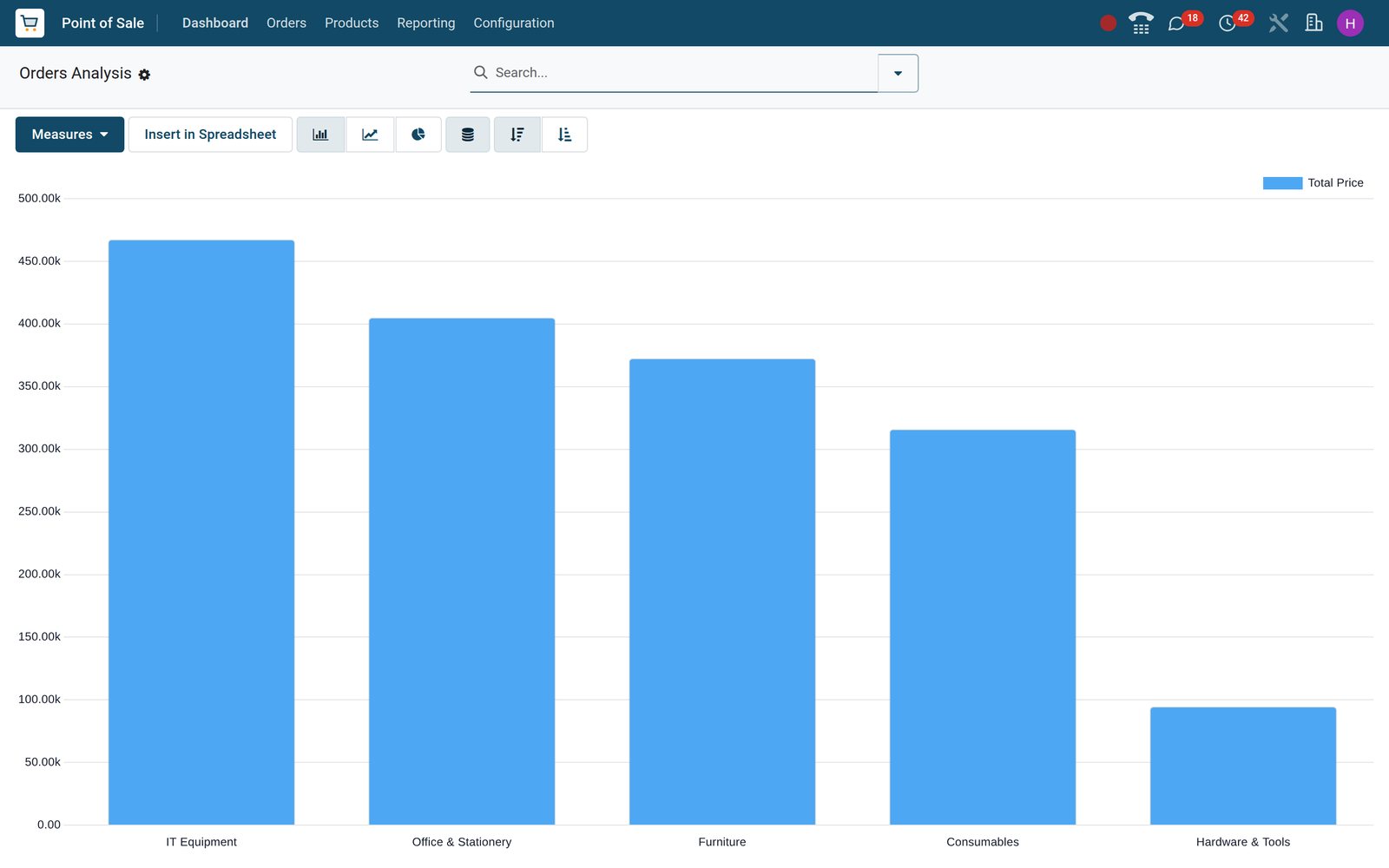Open the activities clock icon with 42 badge
The height and width of the screenshot is (868, 1389).
tap(1227, 23)
